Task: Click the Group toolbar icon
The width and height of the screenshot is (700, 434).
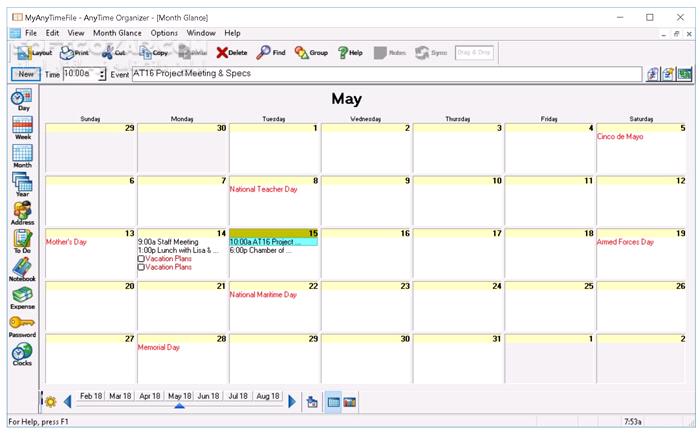Action: point(311,53)
